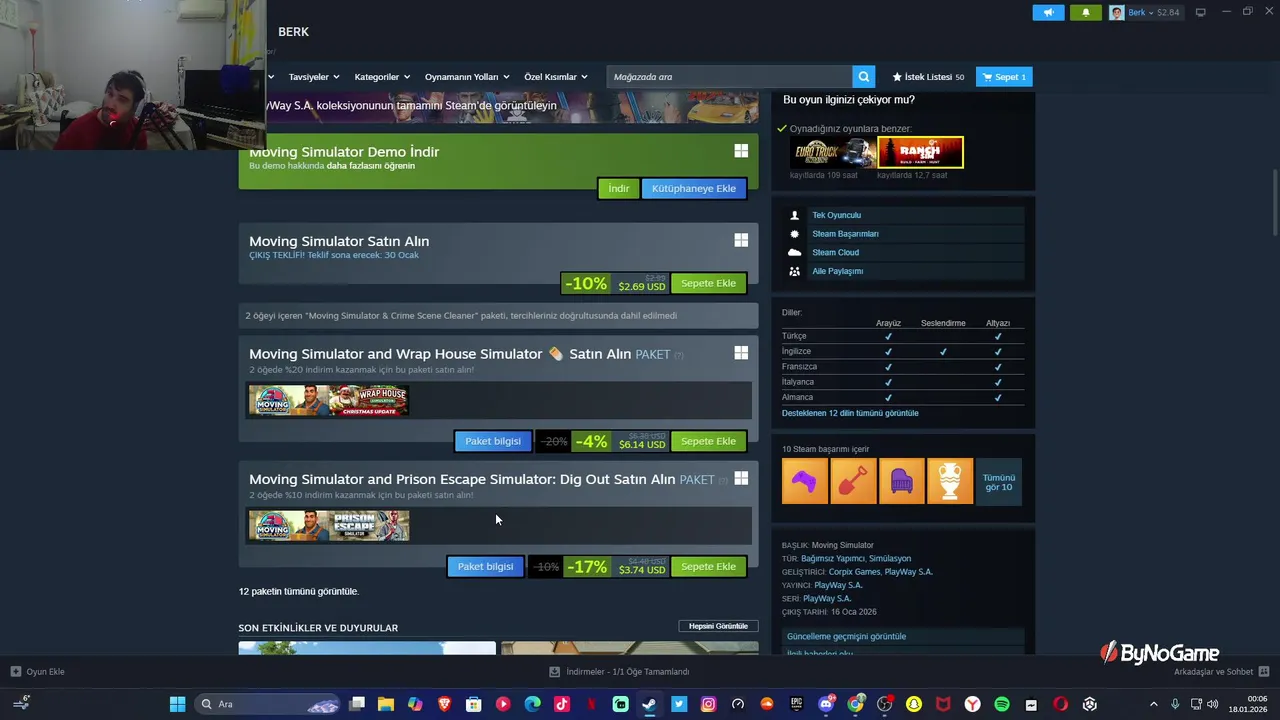The width and height of the screenshot is (1280, 720).
Task: Open Bağımsız Yapımcı genre link
Action: tap(833, 559)
